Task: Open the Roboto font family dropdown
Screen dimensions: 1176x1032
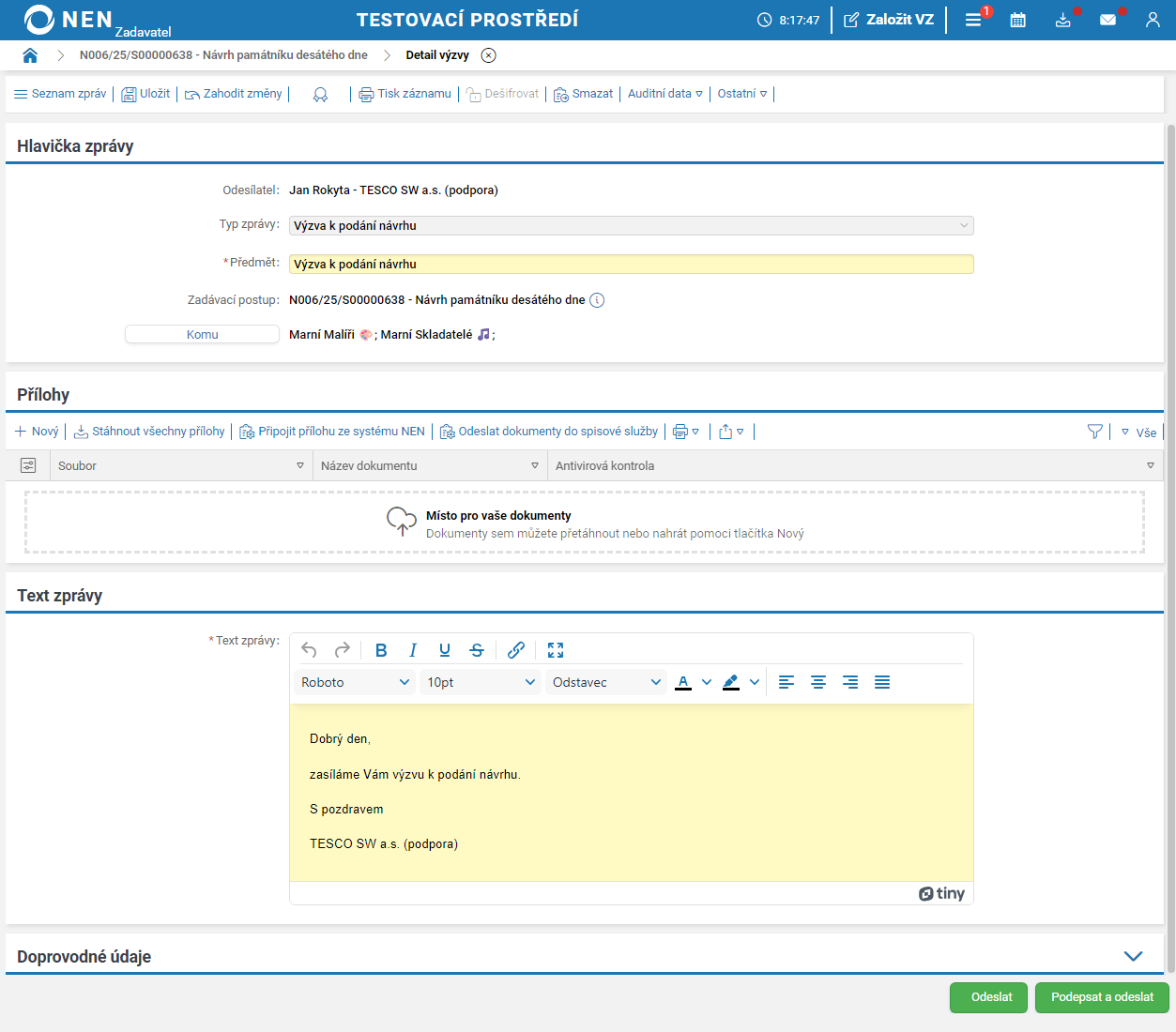Action: pos(355,682)
